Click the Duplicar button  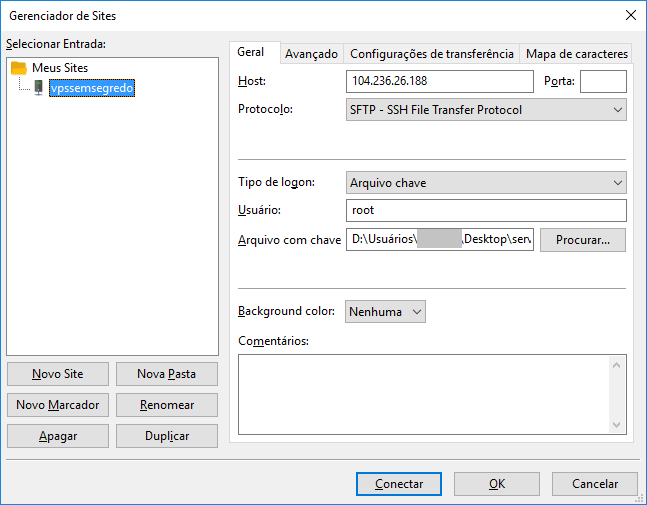tap(166, 436)
